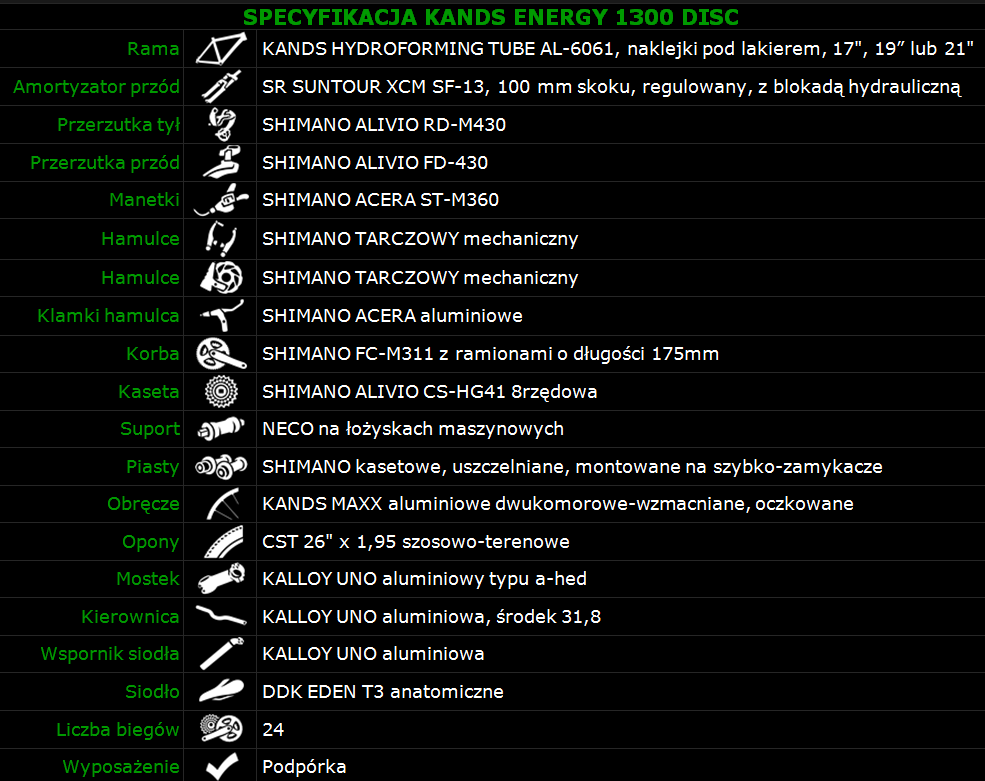
Task: Click the shifter icon beside Manetki
Action: click(220, 200)
